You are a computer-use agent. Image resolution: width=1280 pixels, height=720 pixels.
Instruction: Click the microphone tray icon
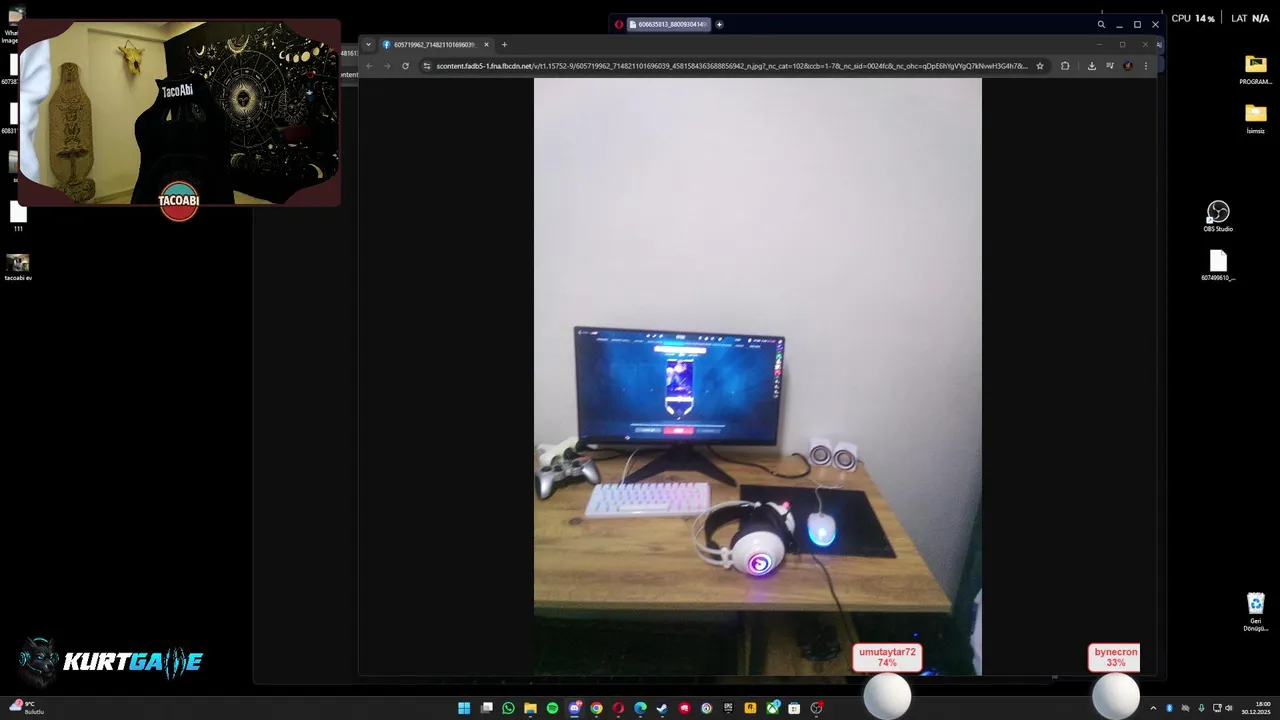[1201, 708]
